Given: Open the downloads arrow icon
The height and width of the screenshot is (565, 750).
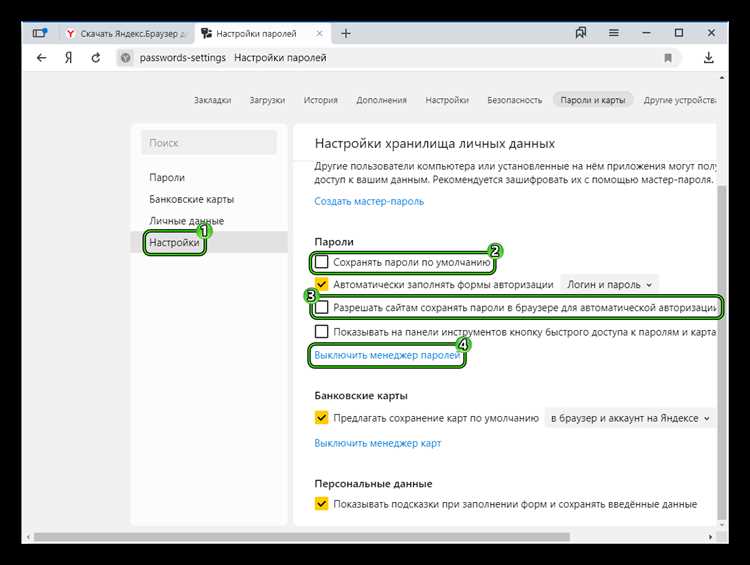Looking at the screenshot, I should (x=709, y=58).
